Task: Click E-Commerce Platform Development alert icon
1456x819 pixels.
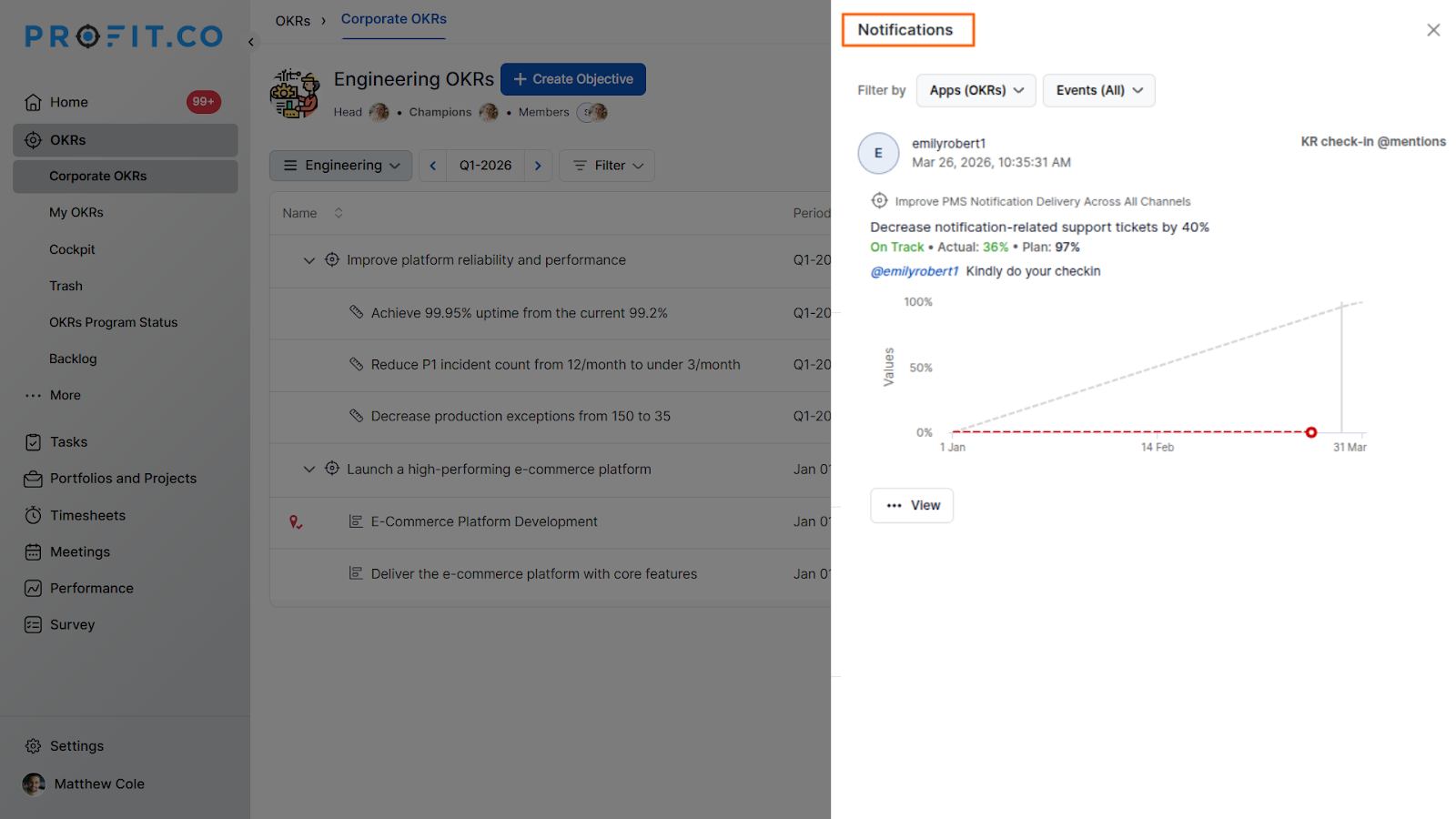Action: click(296, 522)
